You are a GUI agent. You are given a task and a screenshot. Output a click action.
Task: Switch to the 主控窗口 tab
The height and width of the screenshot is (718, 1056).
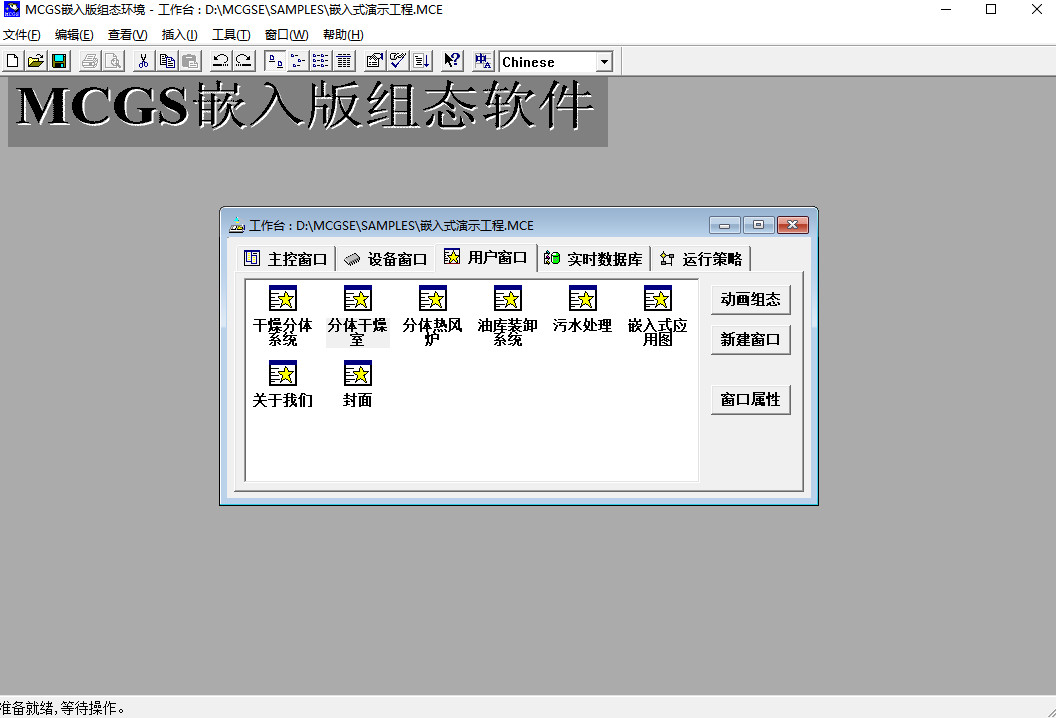pyautogui.click(x=286, y=259)
